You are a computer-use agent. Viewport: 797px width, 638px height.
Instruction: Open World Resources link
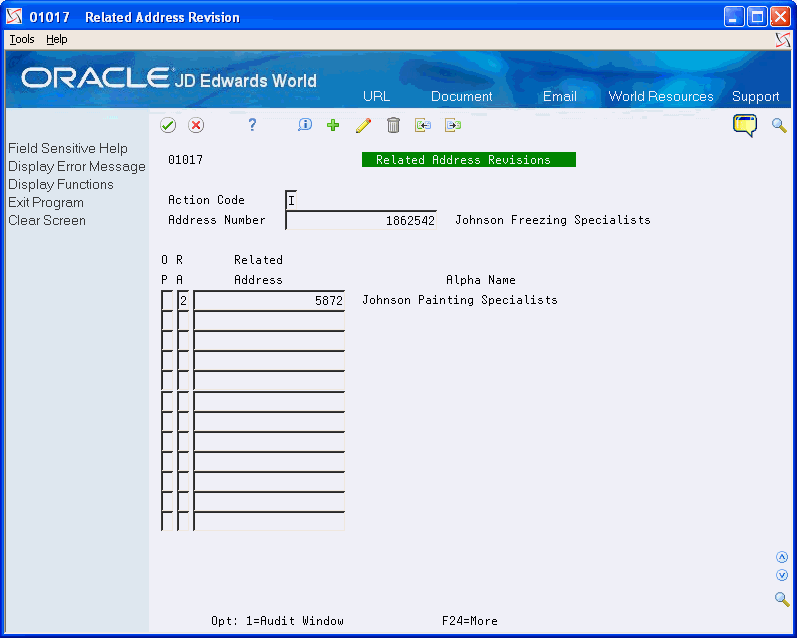click(x=661, y=96)
